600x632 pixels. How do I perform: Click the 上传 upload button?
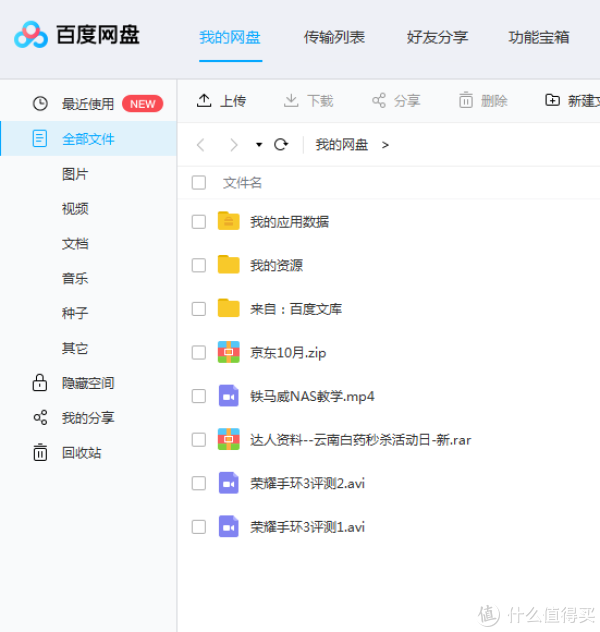[221, 101]
